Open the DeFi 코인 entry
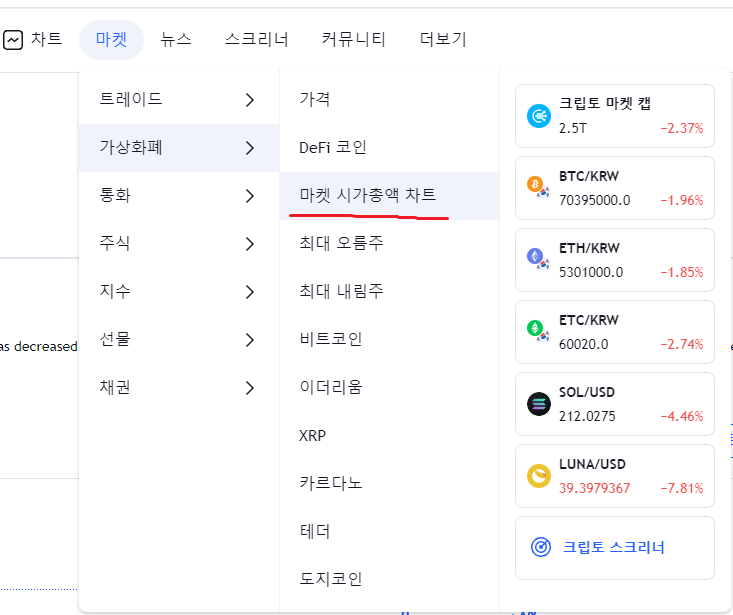This screenshot has width=733, height=615. pos(333,147)
